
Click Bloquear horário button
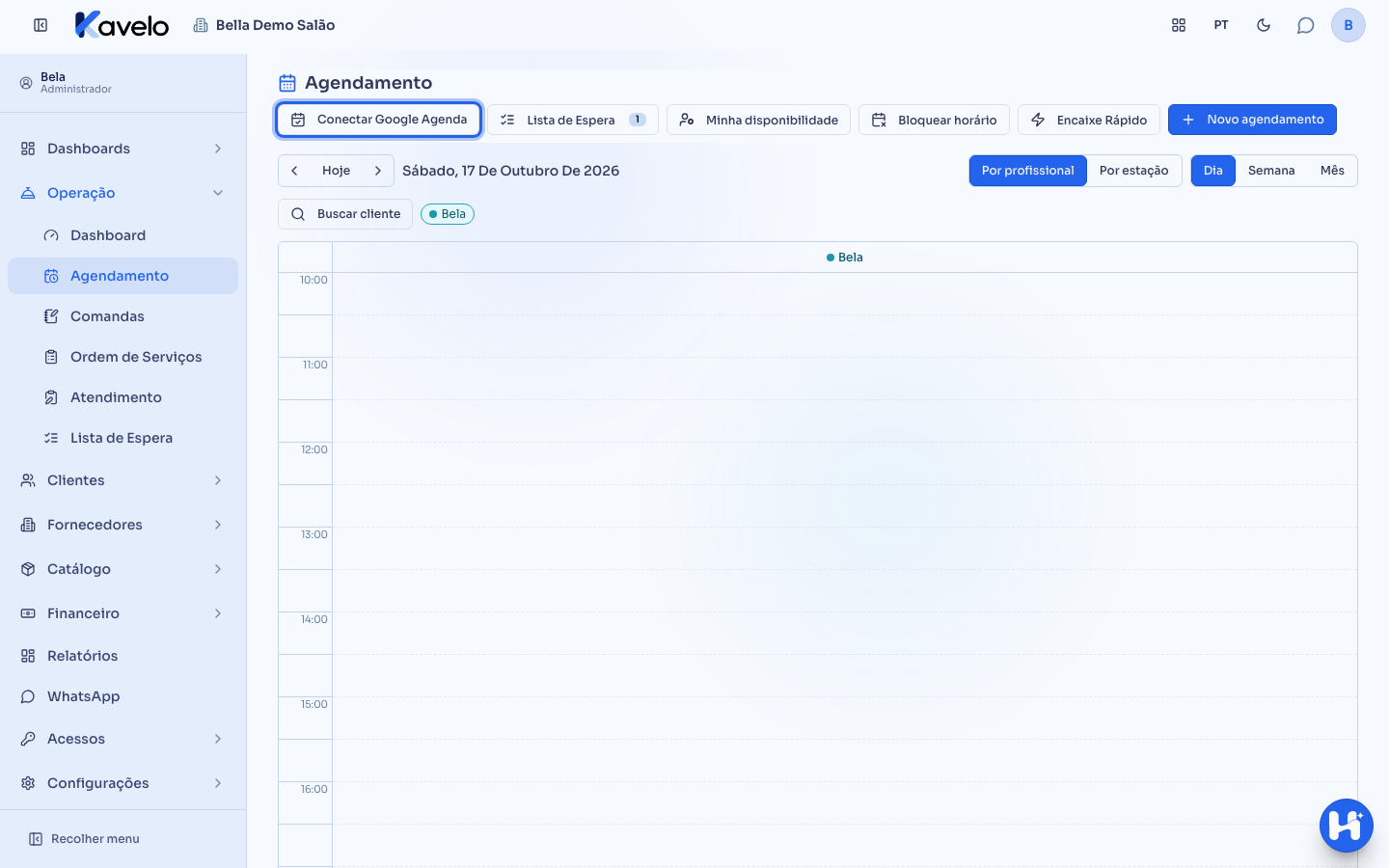tap(934, 120)
